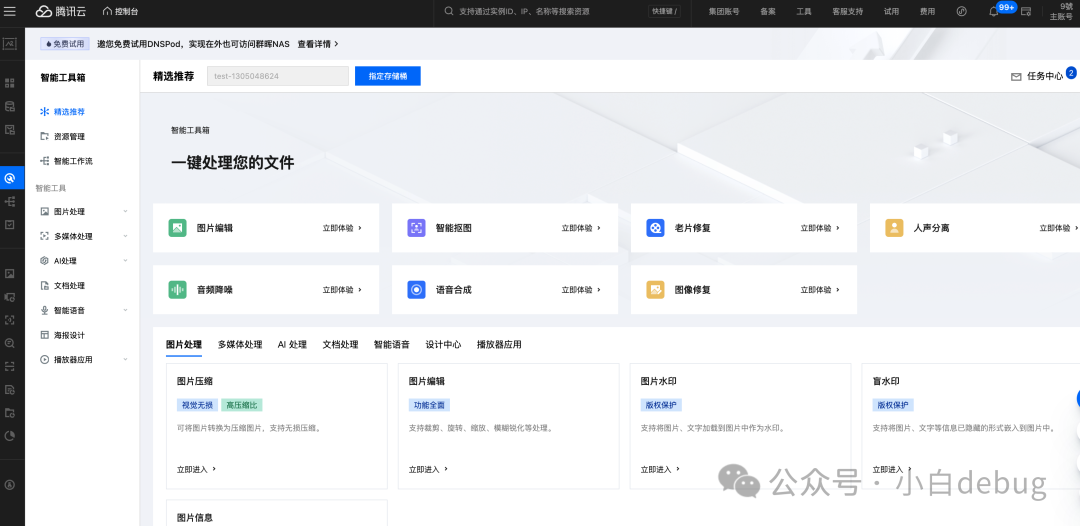Open 资源管理 in the sidebar
Image resolution: width=1080 pixels, height=526 pixels.
(70, 136)
